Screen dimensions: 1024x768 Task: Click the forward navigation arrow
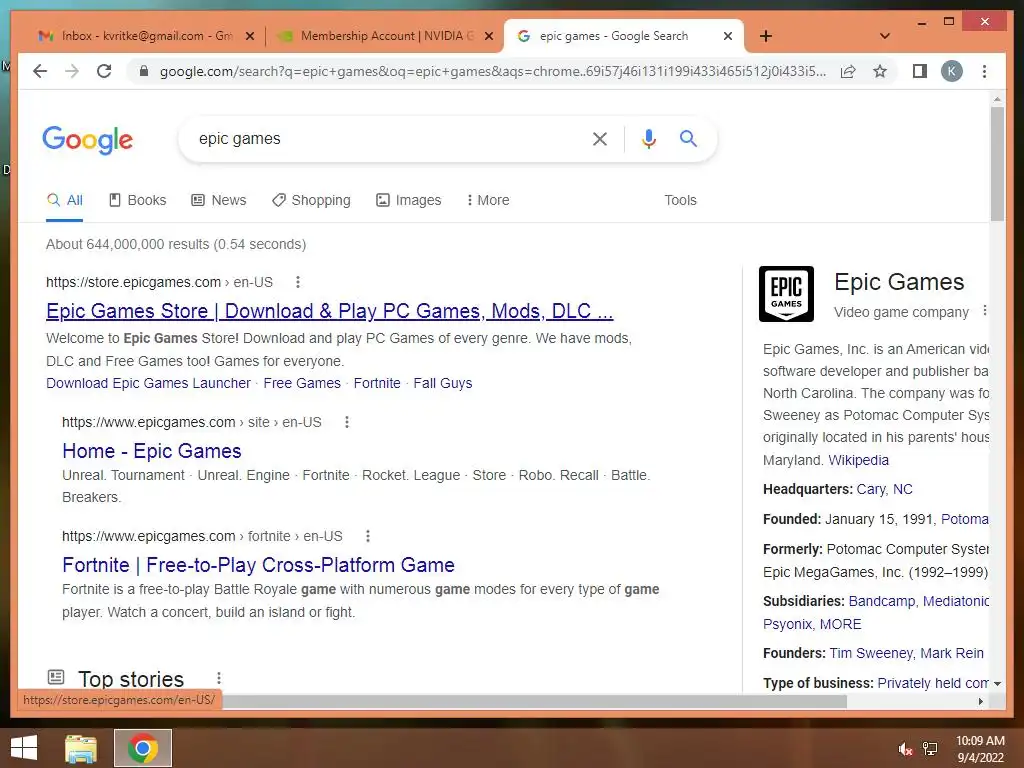pyautogui.click(x=72, y=71)
